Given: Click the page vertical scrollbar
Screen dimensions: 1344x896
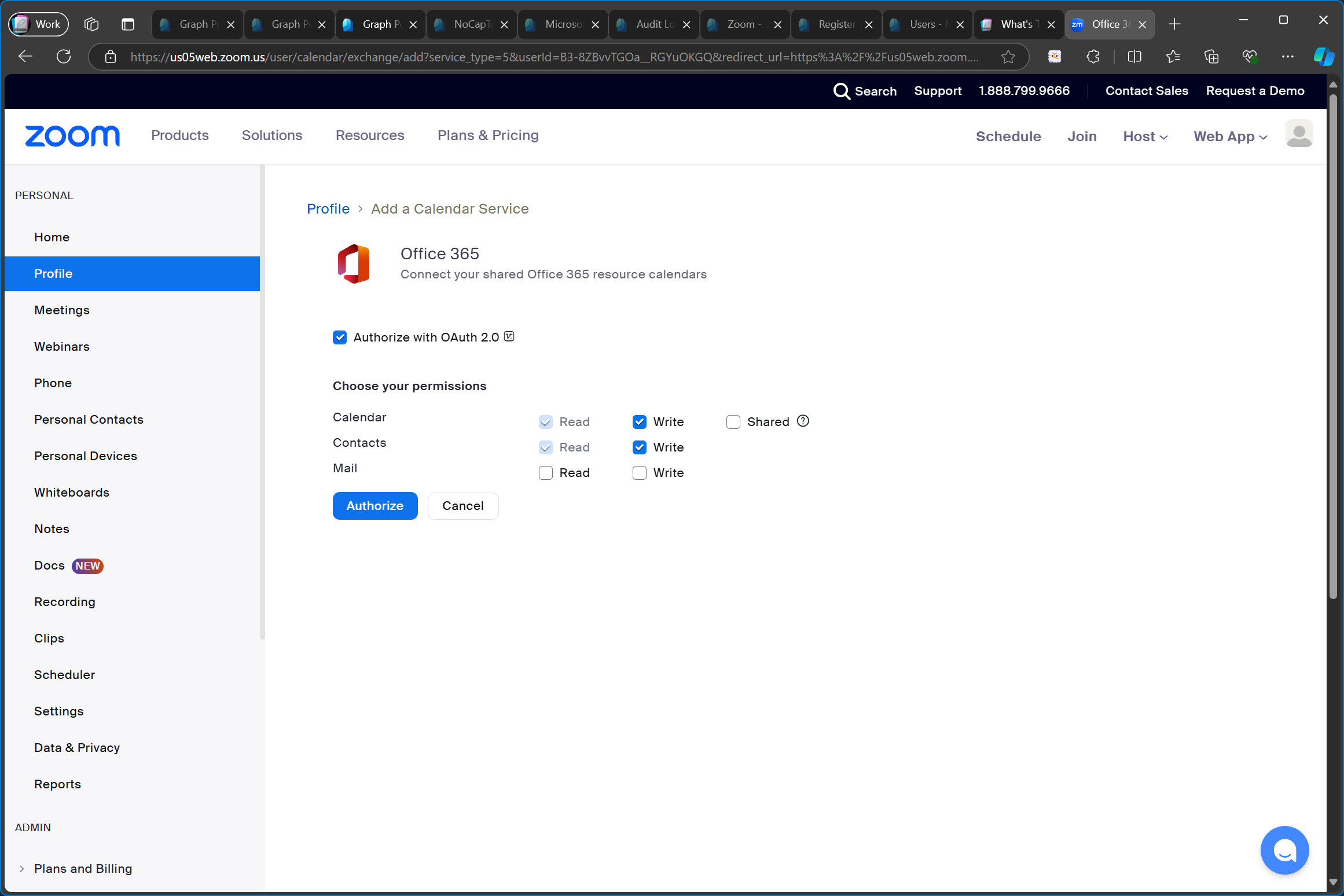Looking at the screenshot, I should coord(1334,347).
